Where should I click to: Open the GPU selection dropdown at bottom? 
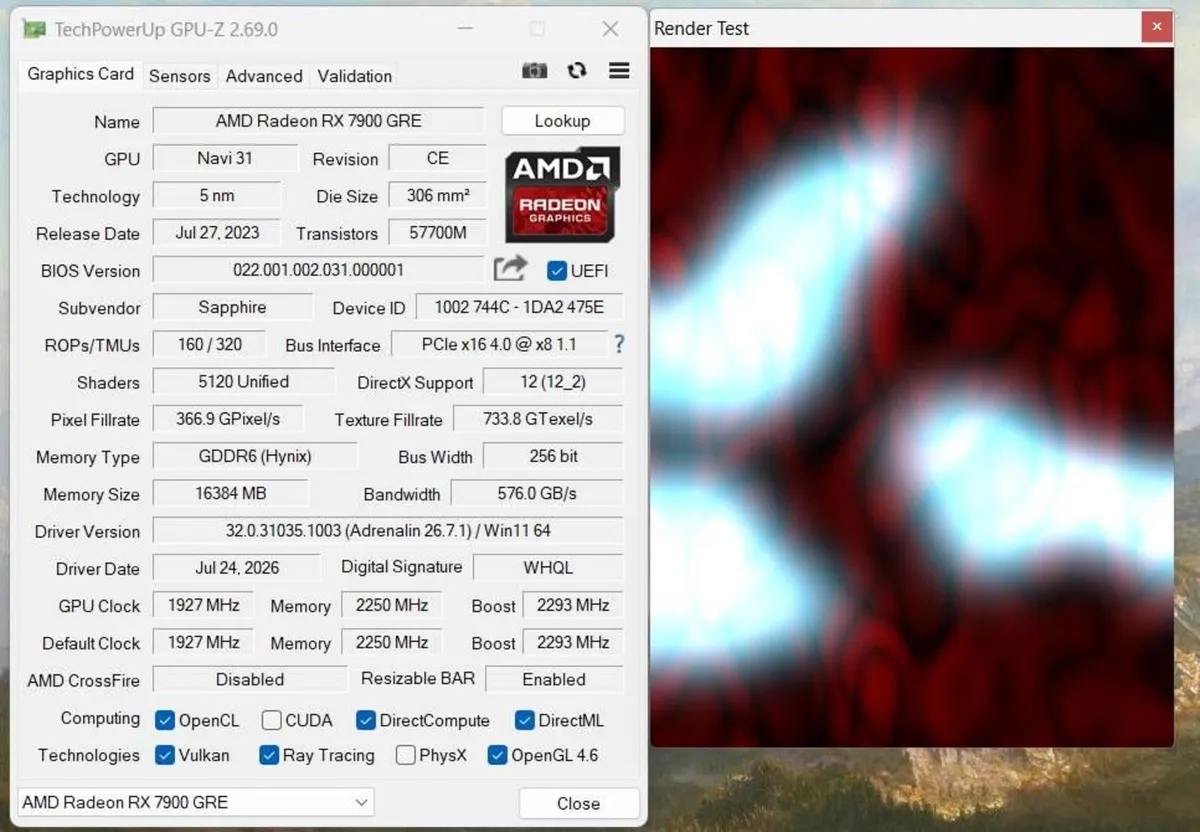click(196, 802)
